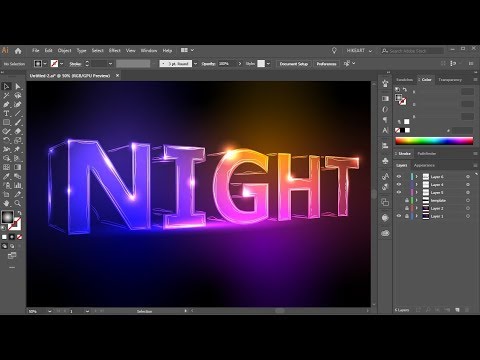Image resolution: width=480 pixels, height=360 pixels.
Task: Switch to the Pathfinder tab
Action: [x=427, y=154]
